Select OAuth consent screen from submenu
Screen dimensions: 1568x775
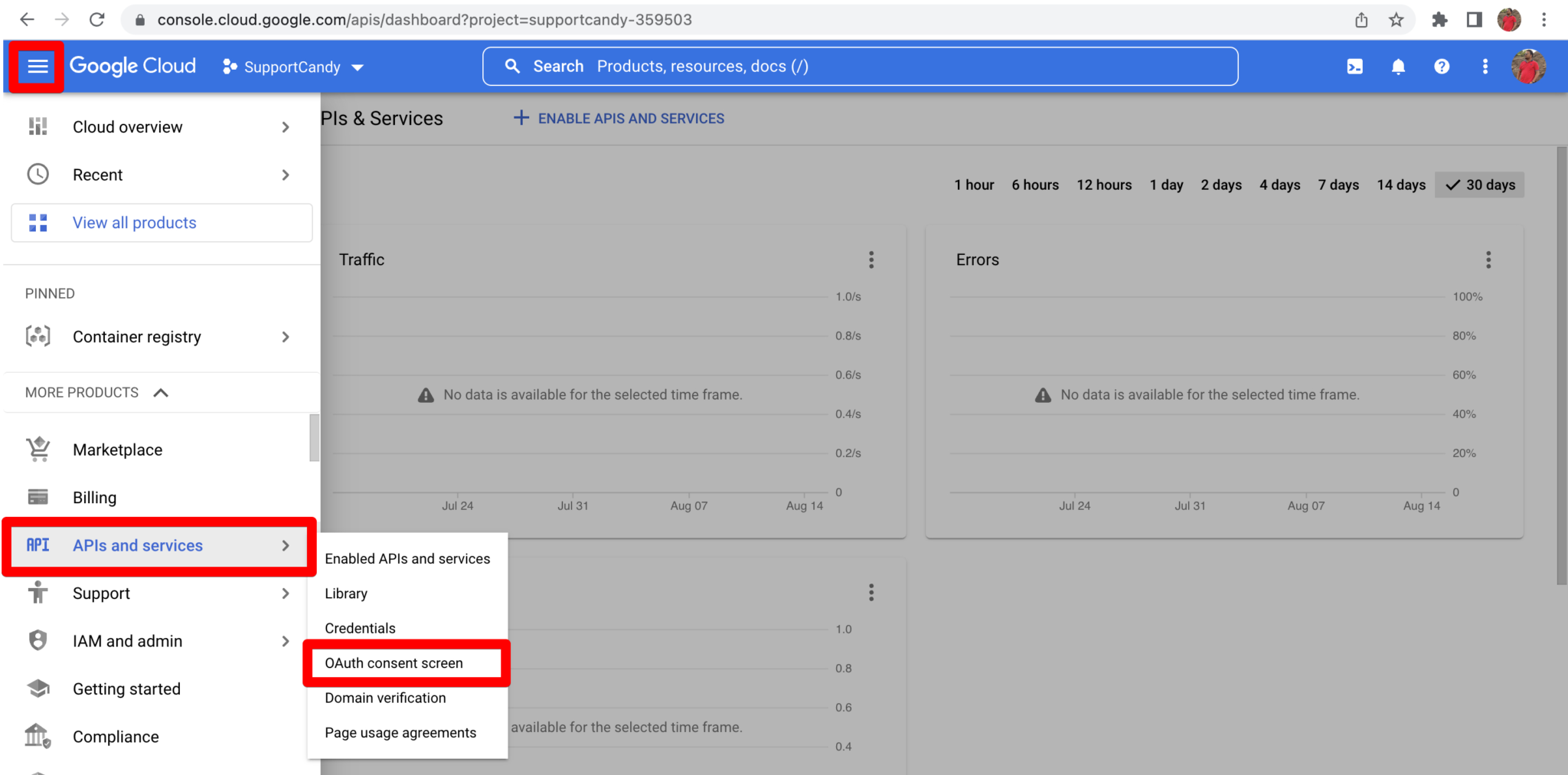(x=394, y=662)
